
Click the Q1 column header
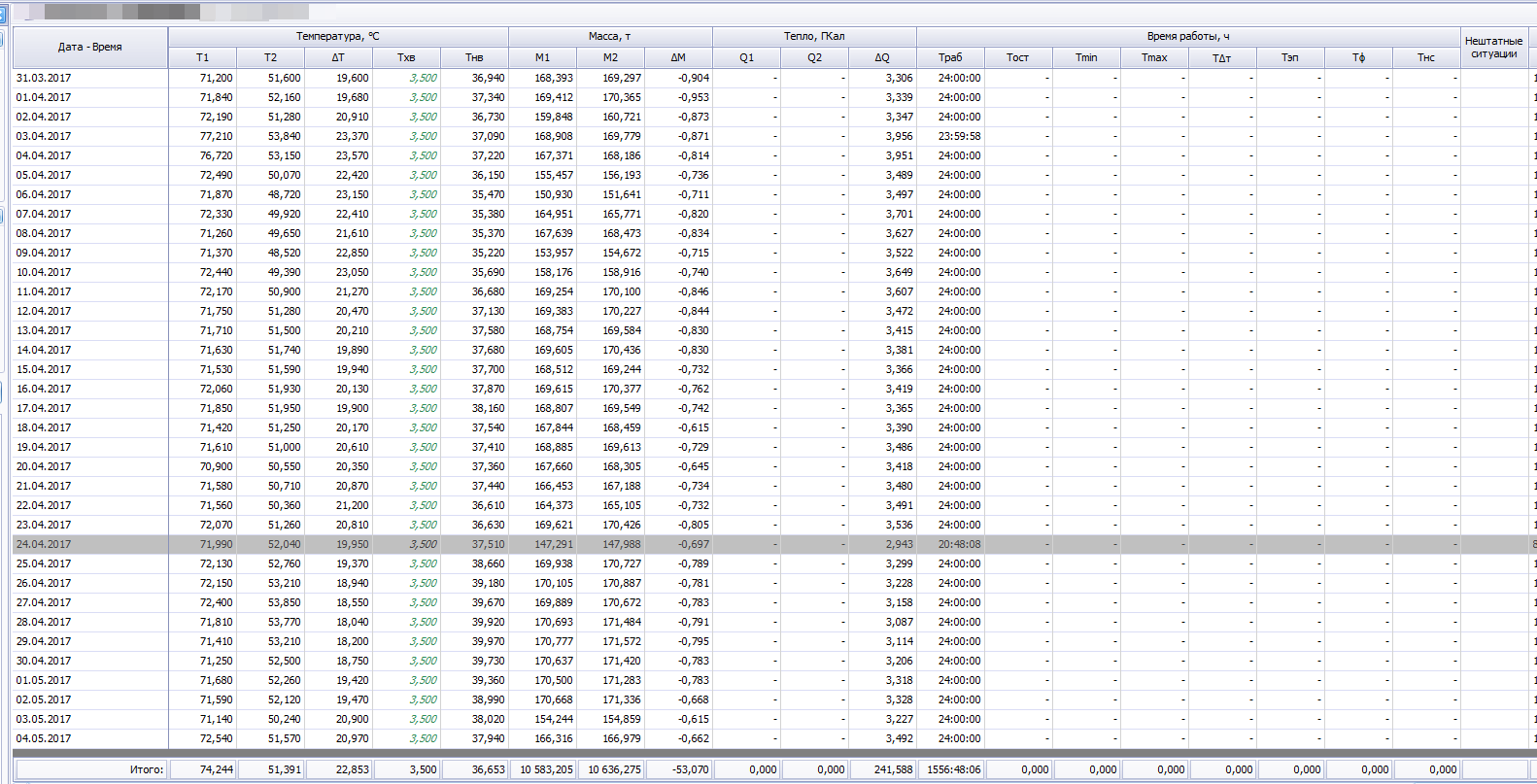click(746, 57)
